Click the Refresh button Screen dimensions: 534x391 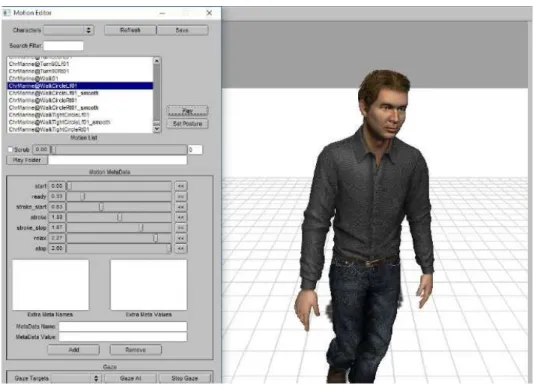tap(130, 30)
